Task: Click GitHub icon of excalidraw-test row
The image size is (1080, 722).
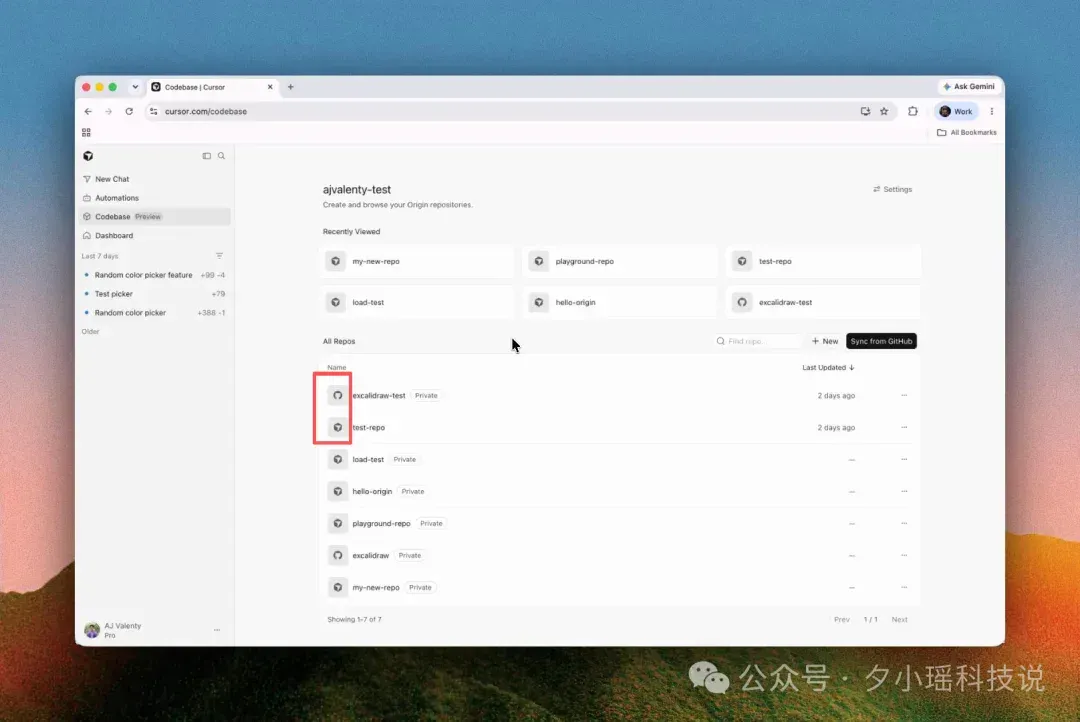Action: tap(338, 395)
